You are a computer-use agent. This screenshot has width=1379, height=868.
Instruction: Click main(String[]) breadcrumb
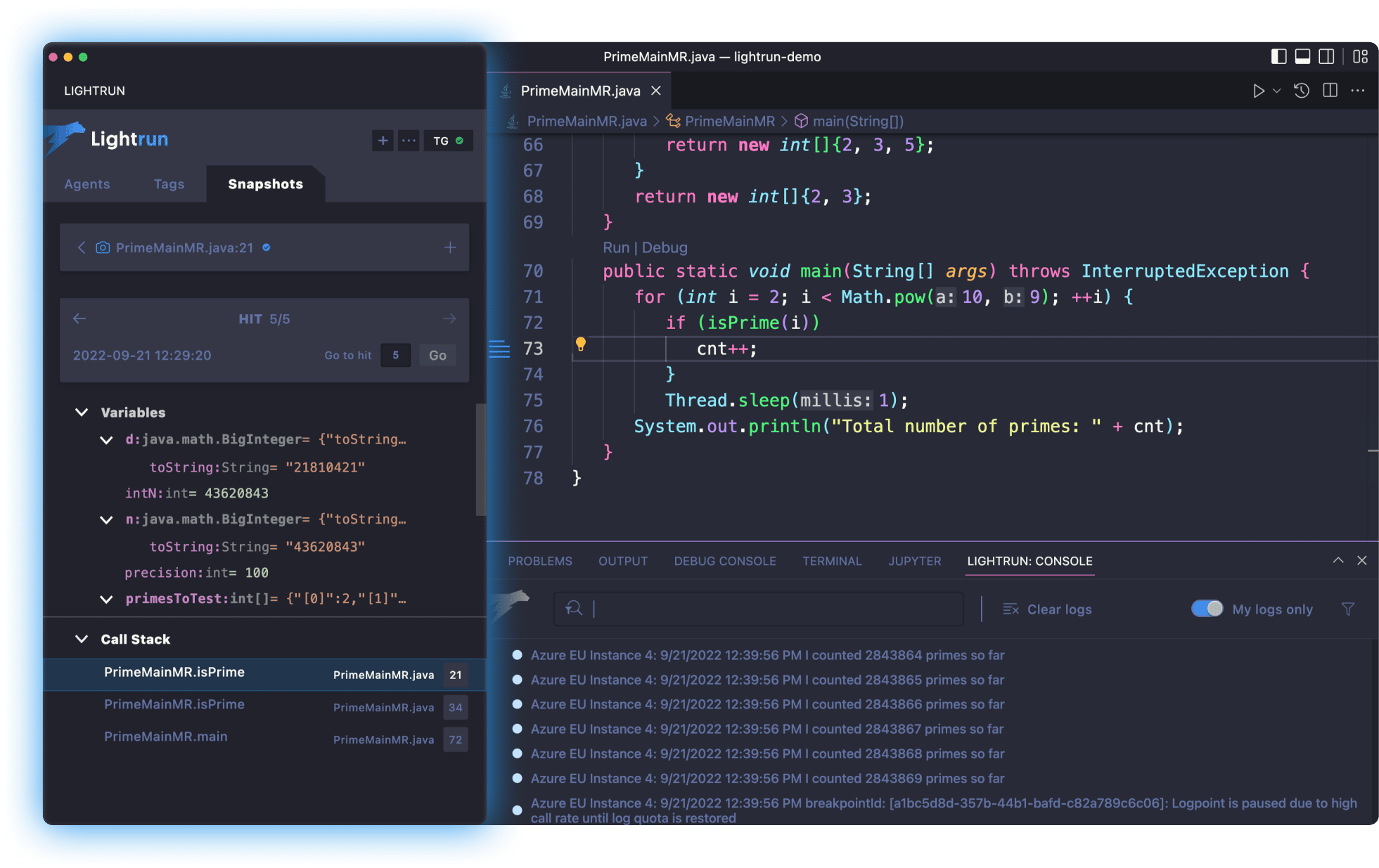point(857,122)
